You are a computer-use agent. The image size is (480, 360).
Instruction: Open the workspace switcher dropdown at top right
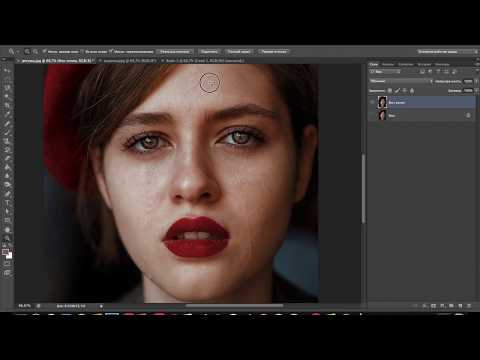coord(447,52)
